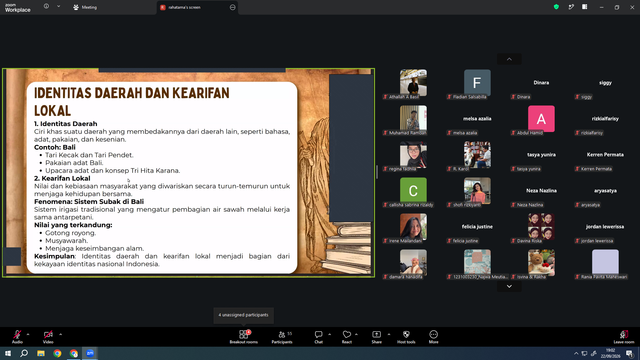Select Athallah A Basil's video tile
Viewport: 640px width, 360px height.
point(413,83)
